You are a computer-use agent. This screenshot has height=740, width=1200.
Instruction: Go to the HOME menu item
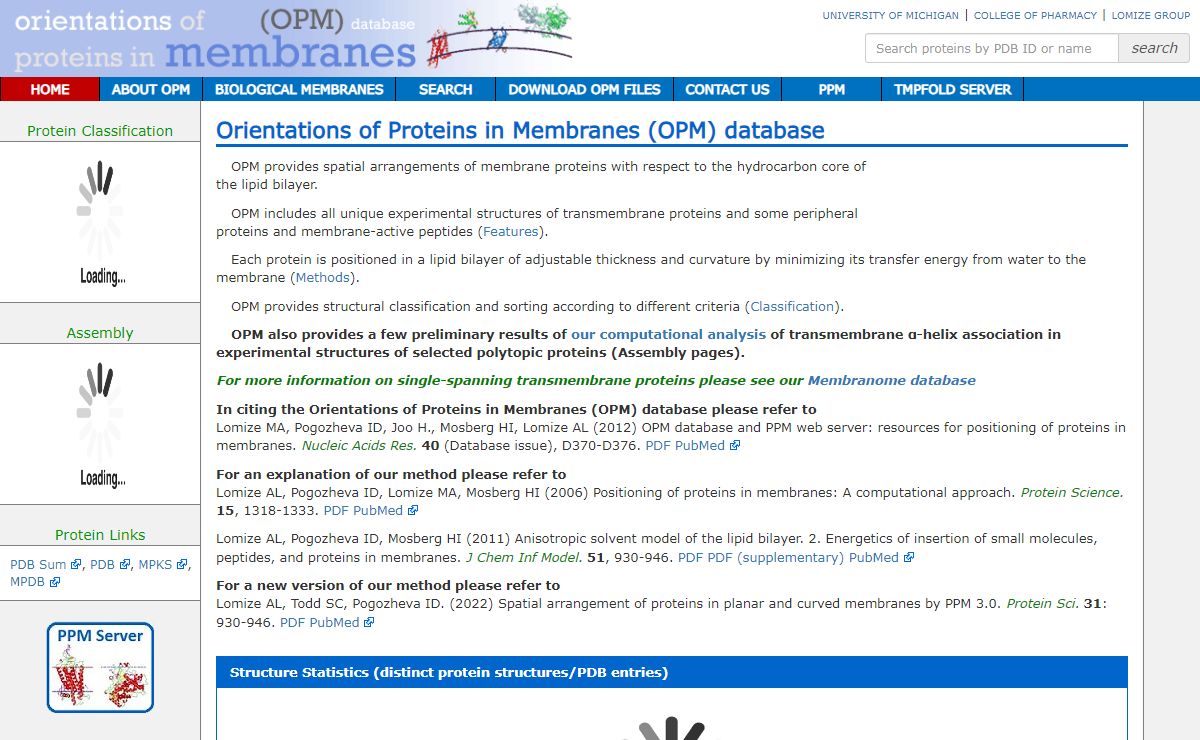50,89
